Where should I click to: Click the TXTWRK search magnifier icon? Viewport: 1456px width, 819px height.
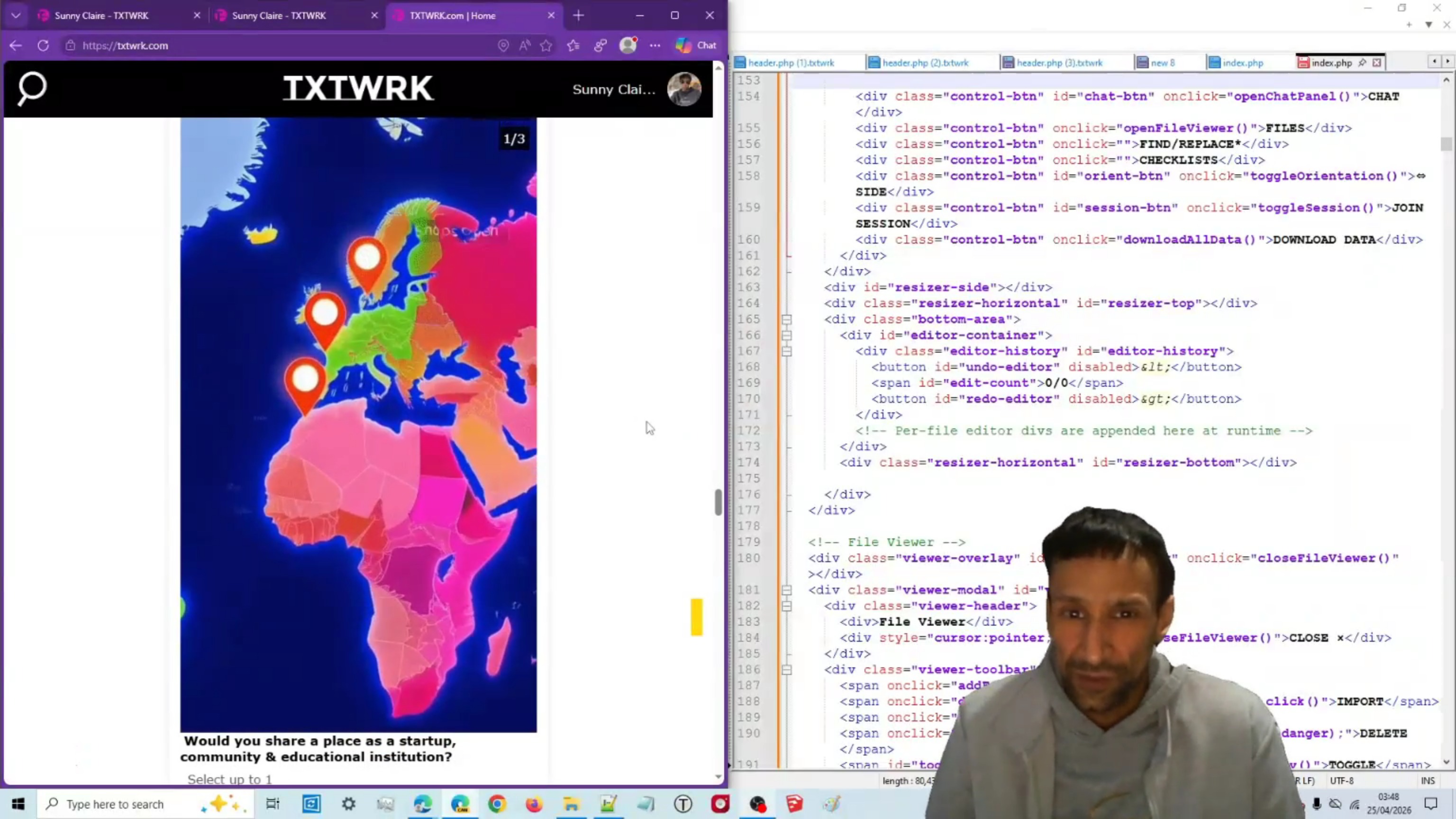[32, 88]
